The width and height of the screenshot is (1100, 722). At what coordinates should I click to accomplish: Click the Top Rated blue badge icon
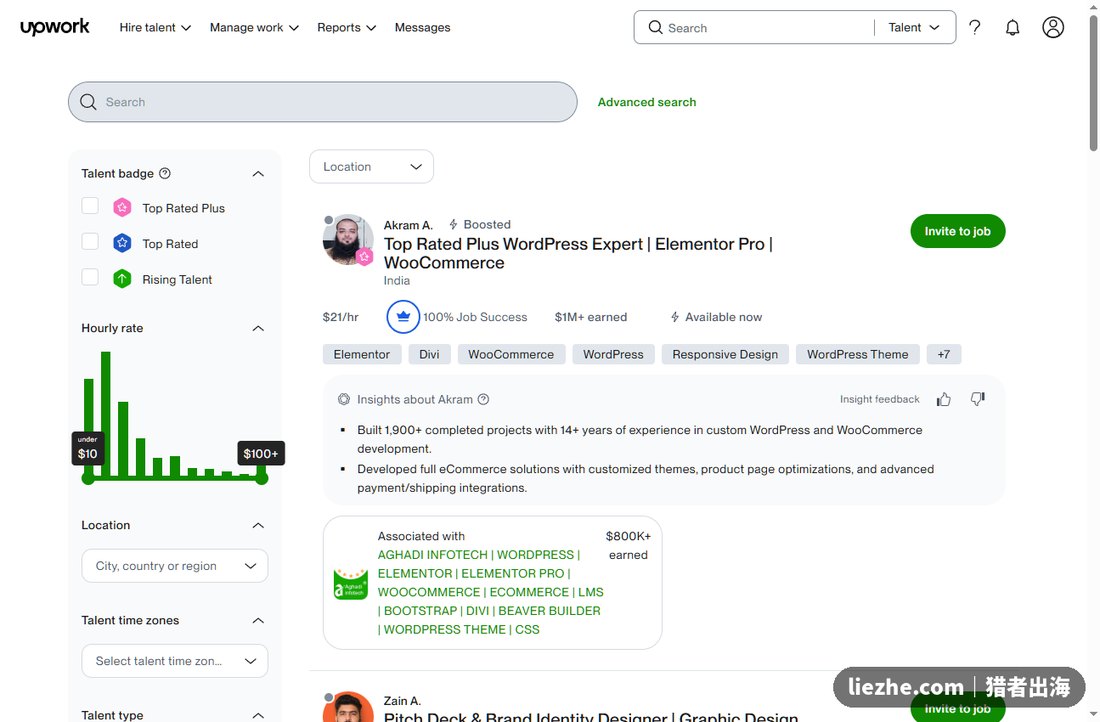122,243
